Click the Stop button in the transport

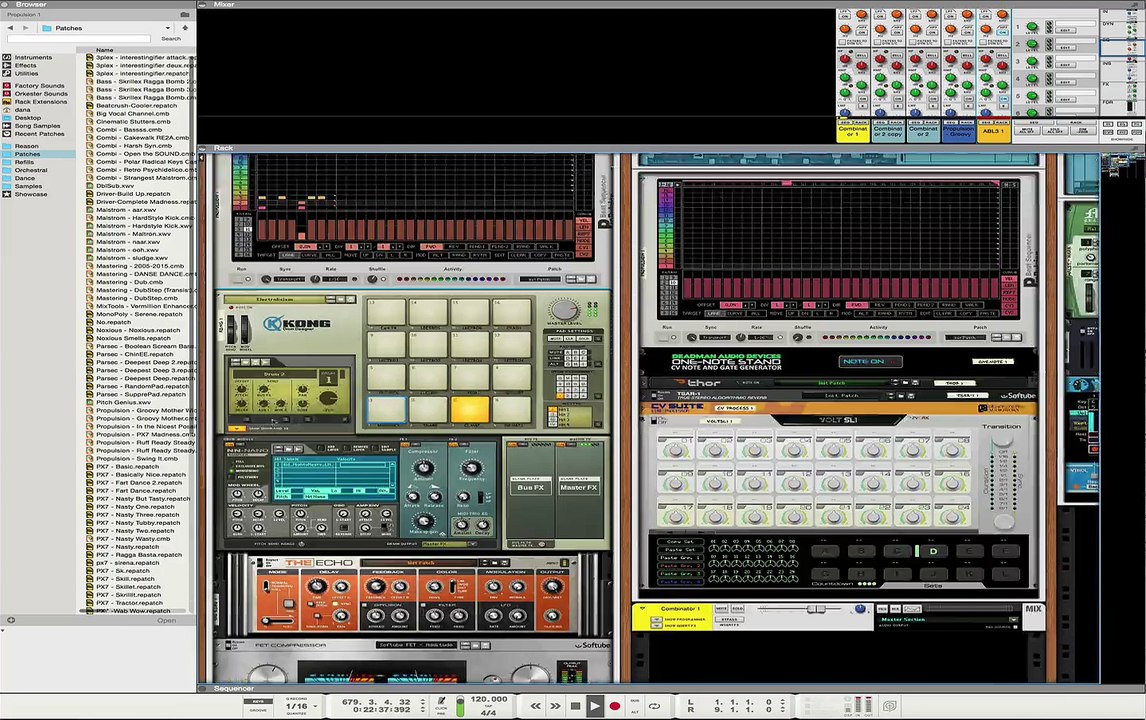[x=575, y=706]
